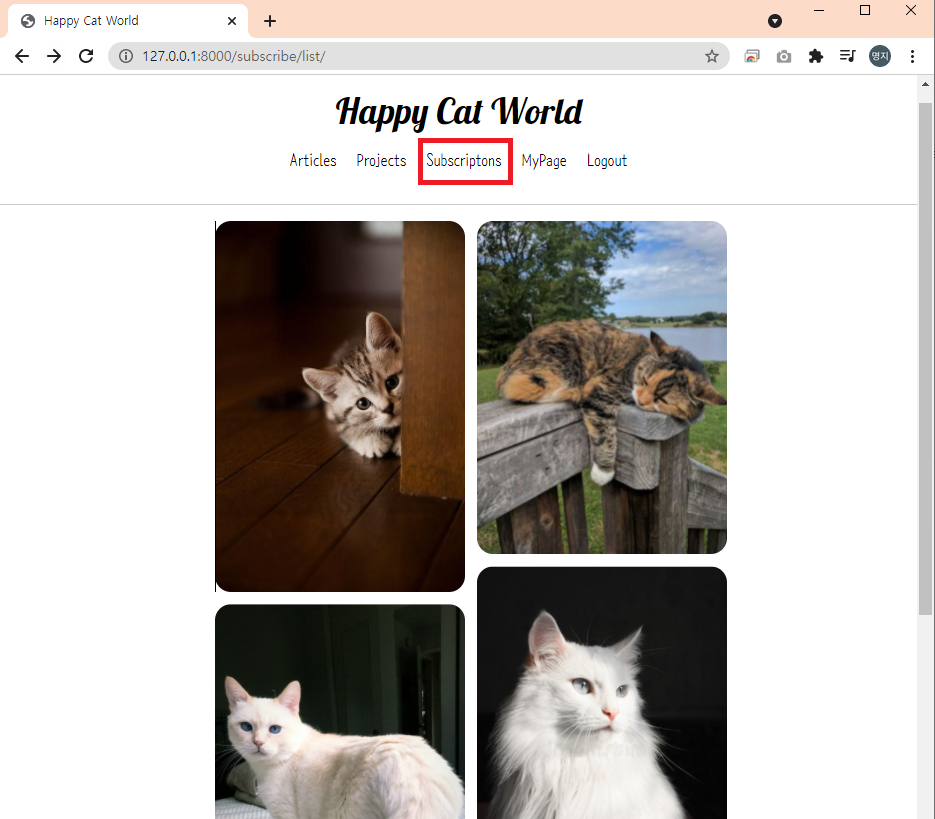Open the cast/screen extension icon
This screenshot has height=819, width=935.
(752, 56)
